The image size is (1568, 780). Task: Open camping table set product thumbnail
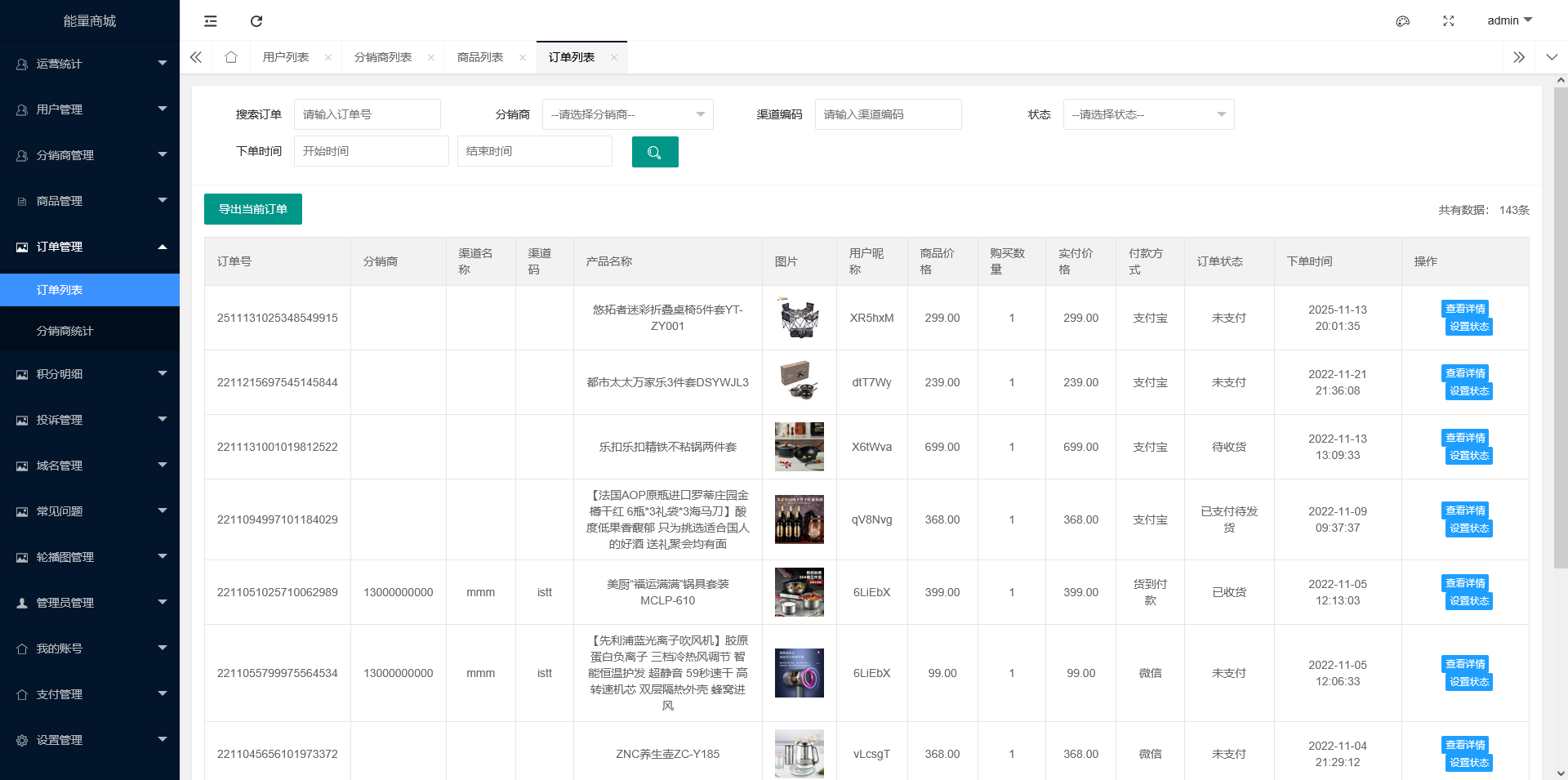coord(800,318)
